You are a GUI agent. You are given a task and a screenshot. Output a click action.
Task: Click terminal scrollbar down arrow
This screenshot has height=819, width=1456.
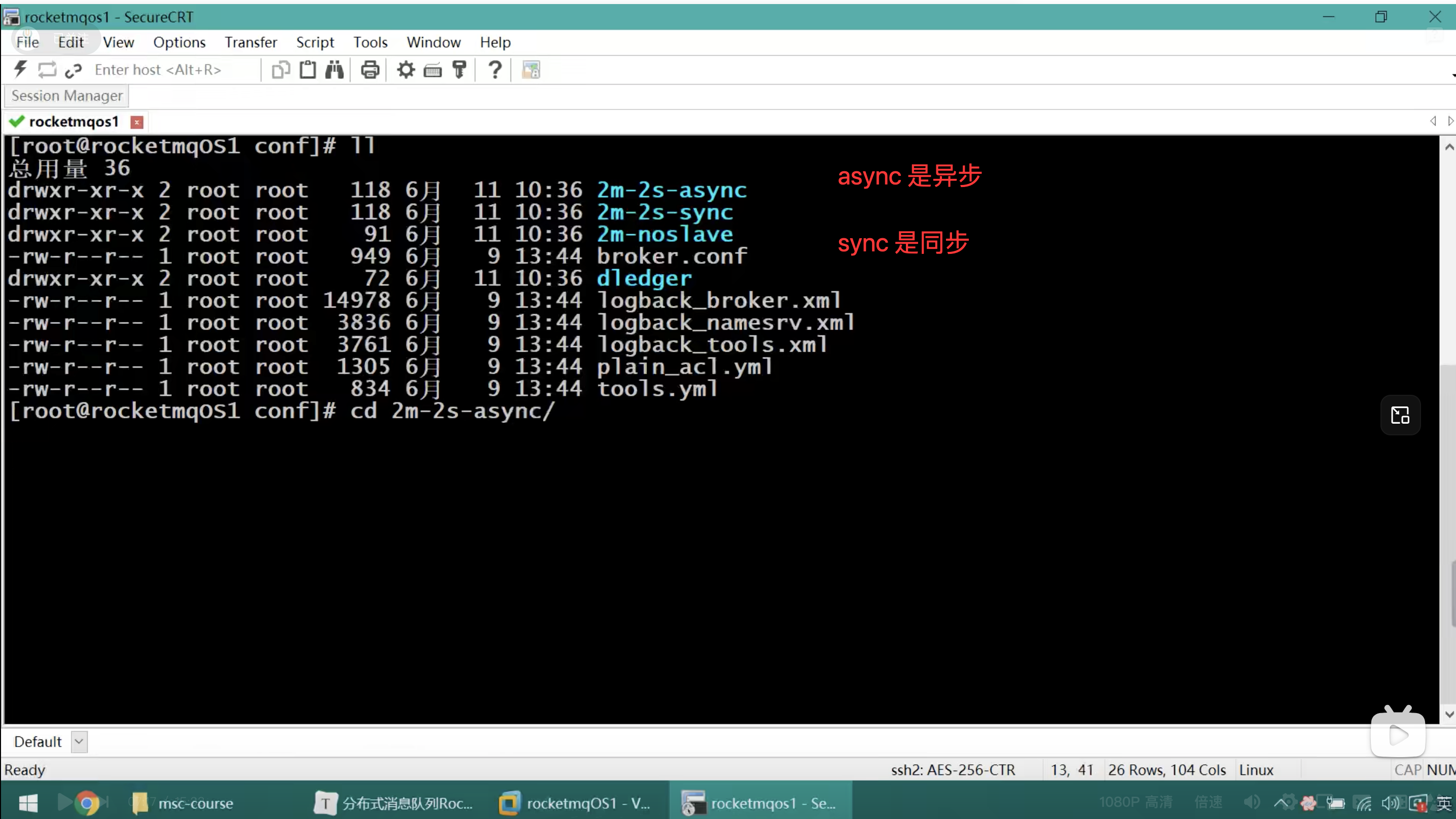point(1449,715)
